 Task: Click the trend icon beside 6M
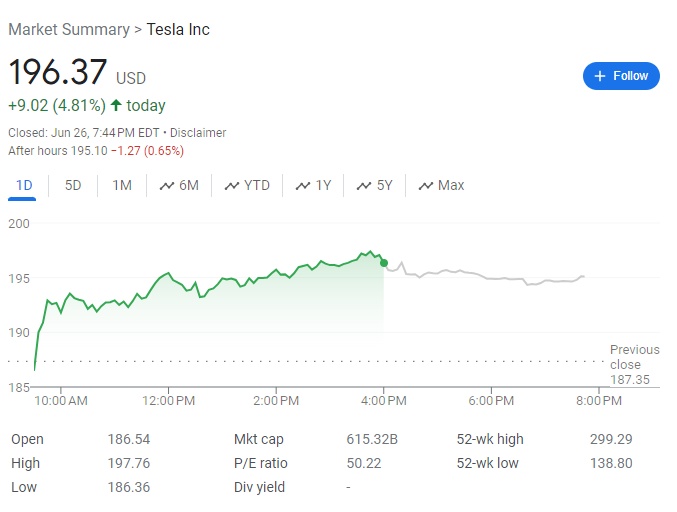167,185
